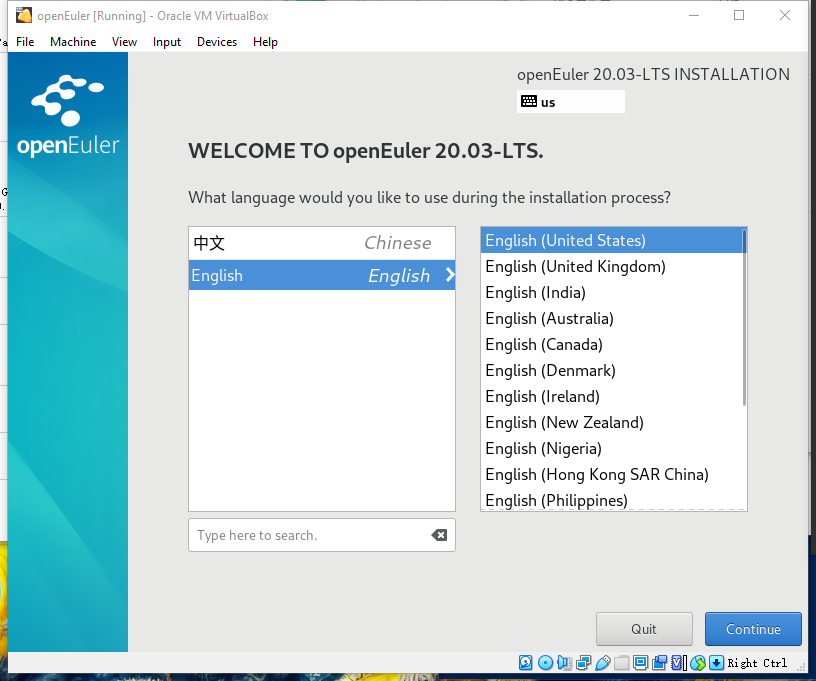
Task: Click the keyboard capture arrow icon
Action: point(716,662)
